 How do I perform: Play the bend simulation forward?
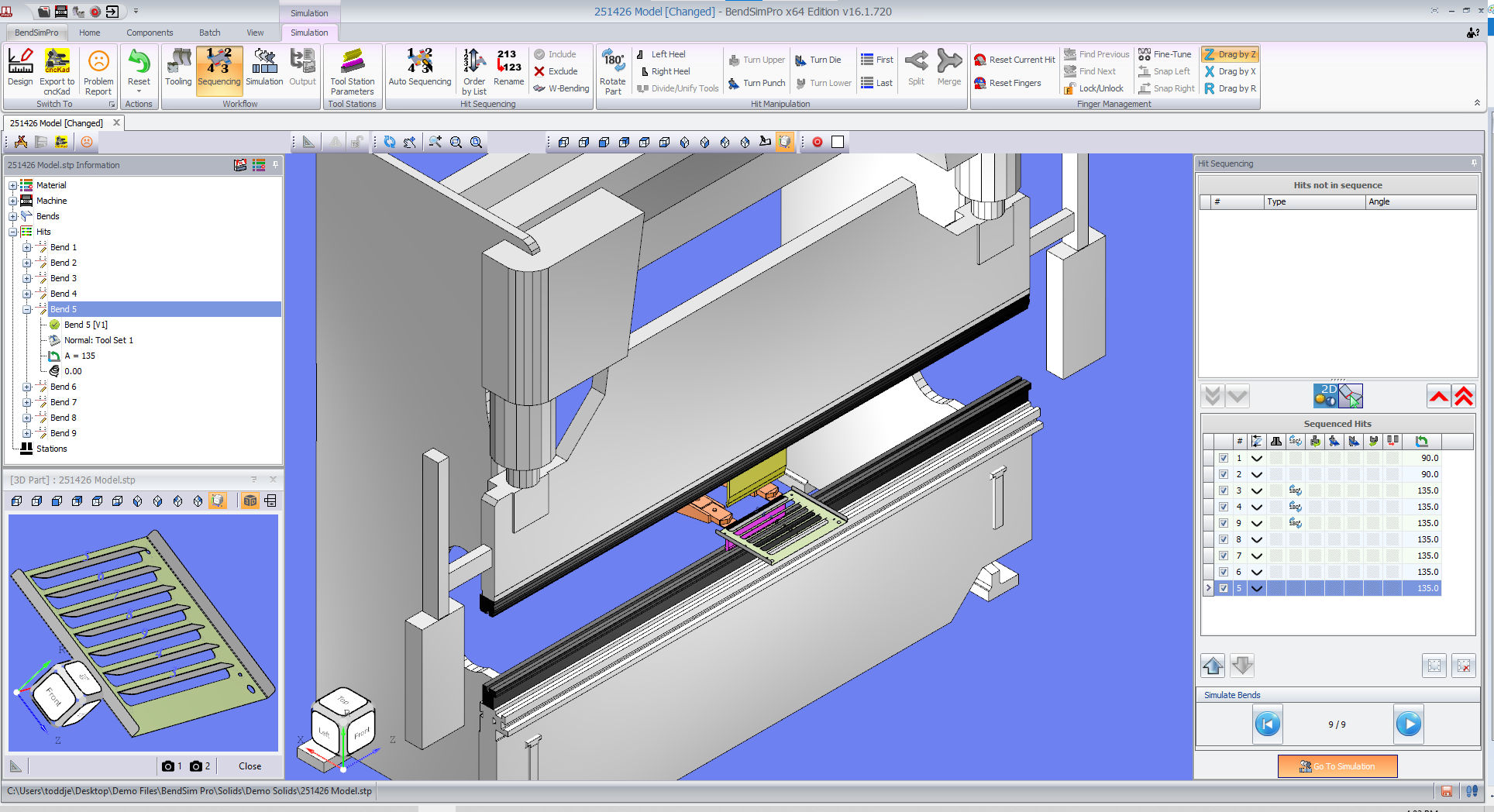(1408, 724)
